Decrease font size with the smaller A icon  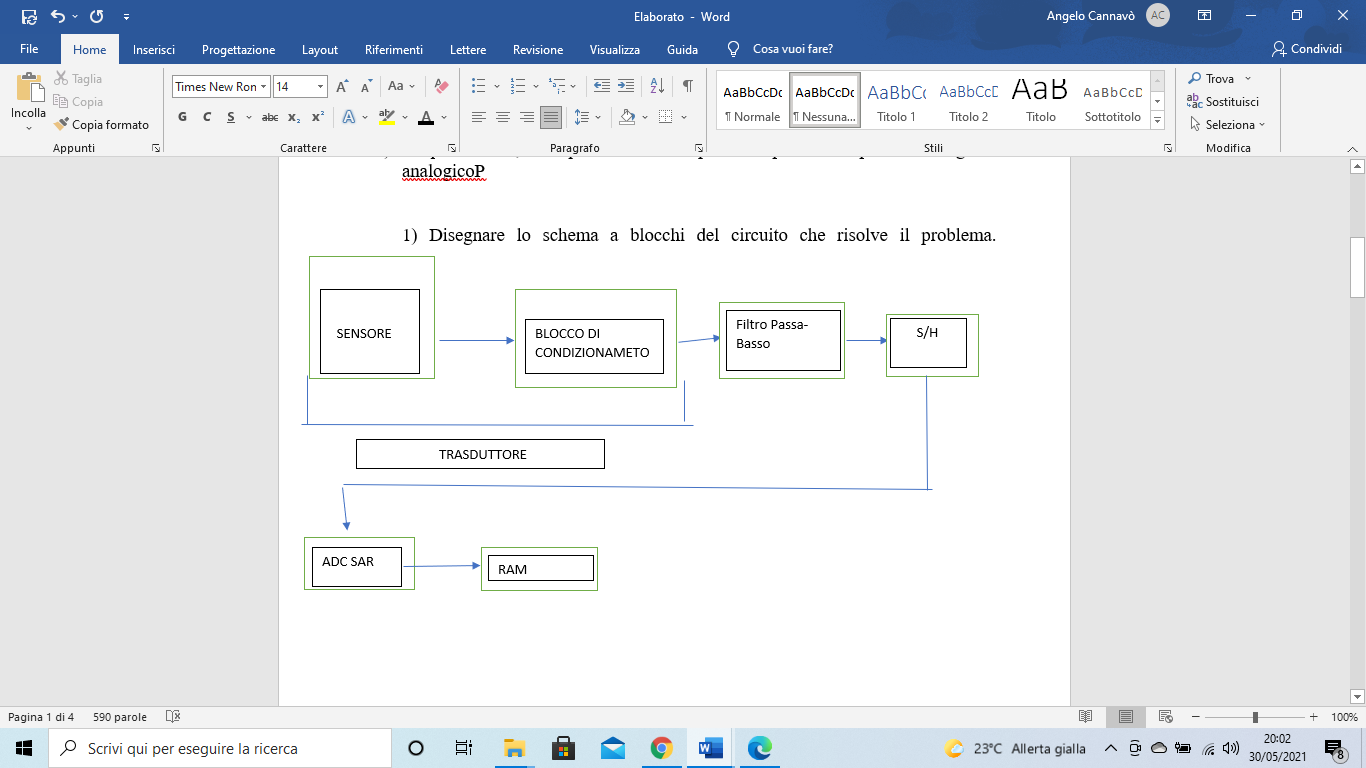coord(366,86)
